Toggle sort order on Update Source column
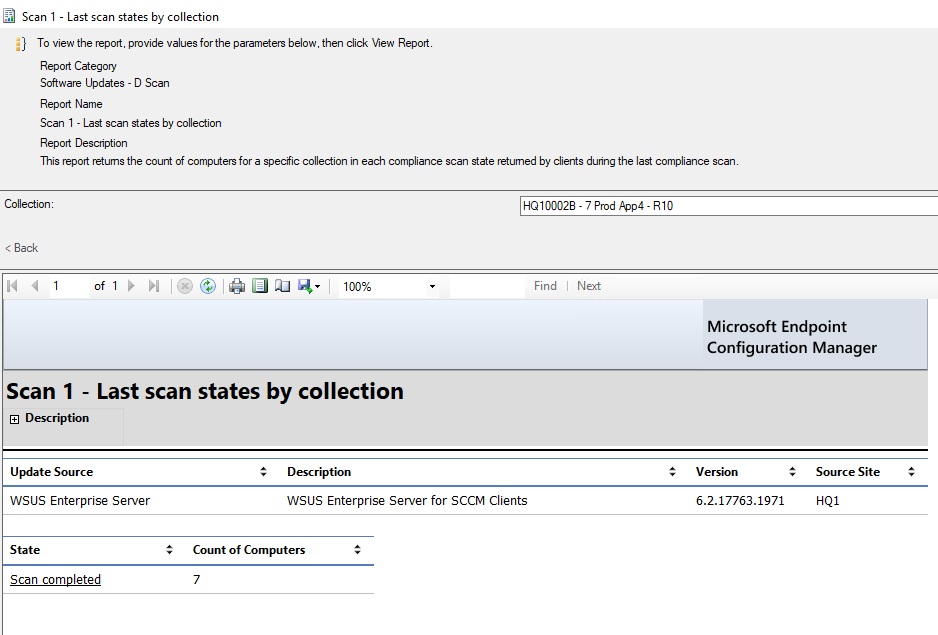 coord(263,471)
